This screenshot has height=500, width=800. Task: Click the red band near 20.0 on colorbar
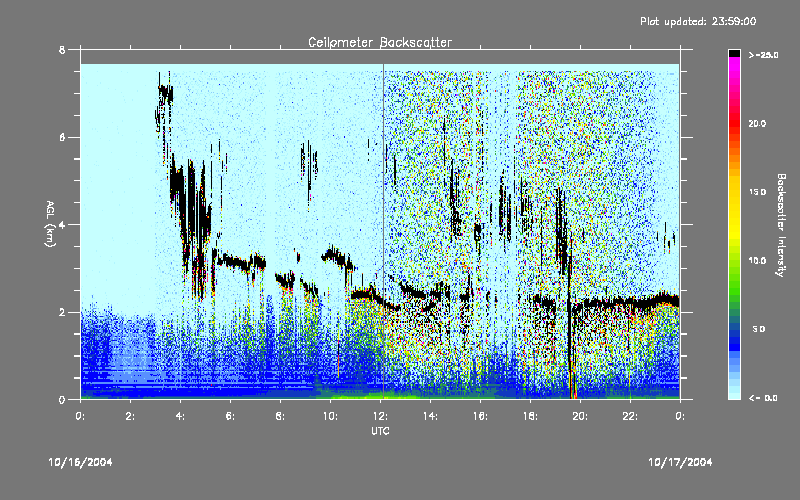(x=734, y=123)
